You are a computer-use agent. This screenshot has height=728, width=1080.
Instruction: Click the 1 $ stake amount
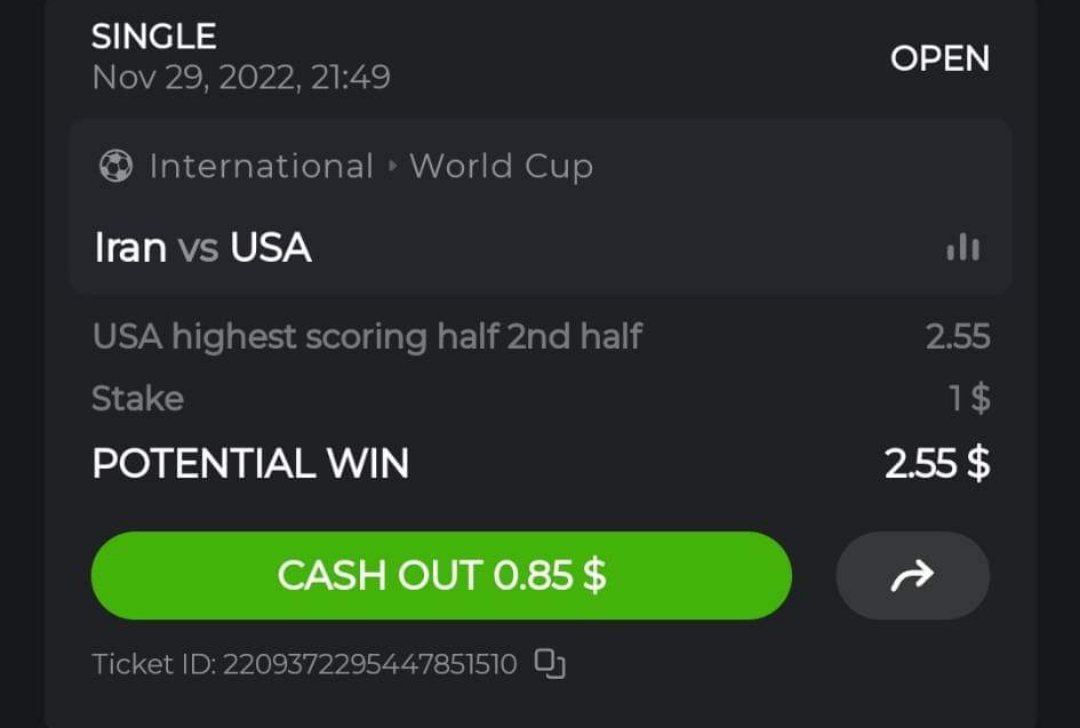click(x=969, y=399)
